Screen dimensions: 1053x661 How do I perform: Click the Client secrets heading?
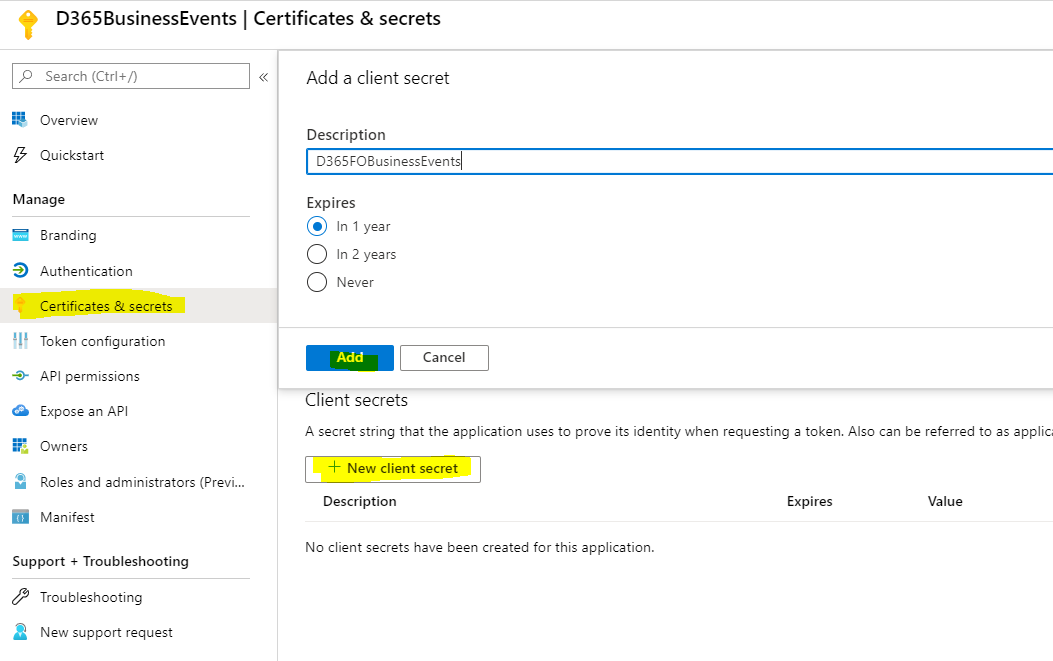coord(357,400)
